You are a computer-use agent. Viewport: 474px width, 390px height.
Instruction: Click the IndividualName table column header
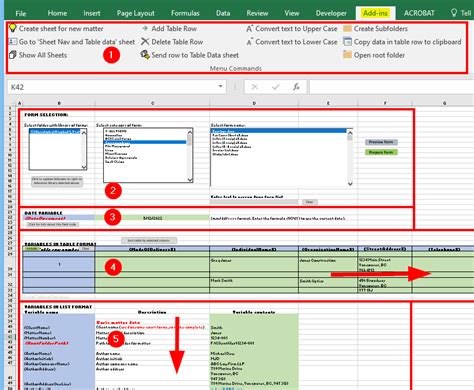tap(254, 249)
